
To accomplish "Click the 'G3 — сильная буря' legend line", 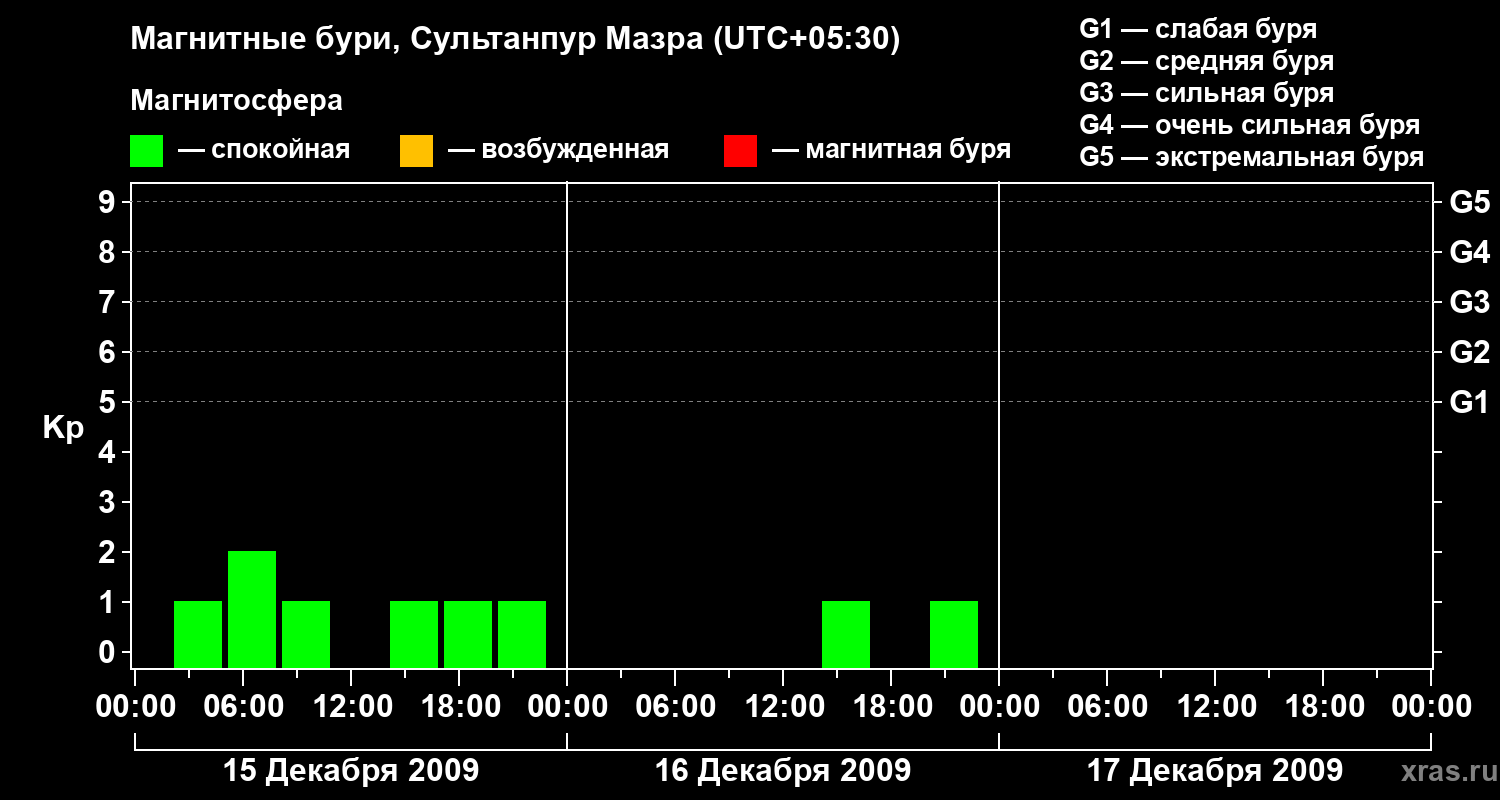I will [x=1206, y=93].
